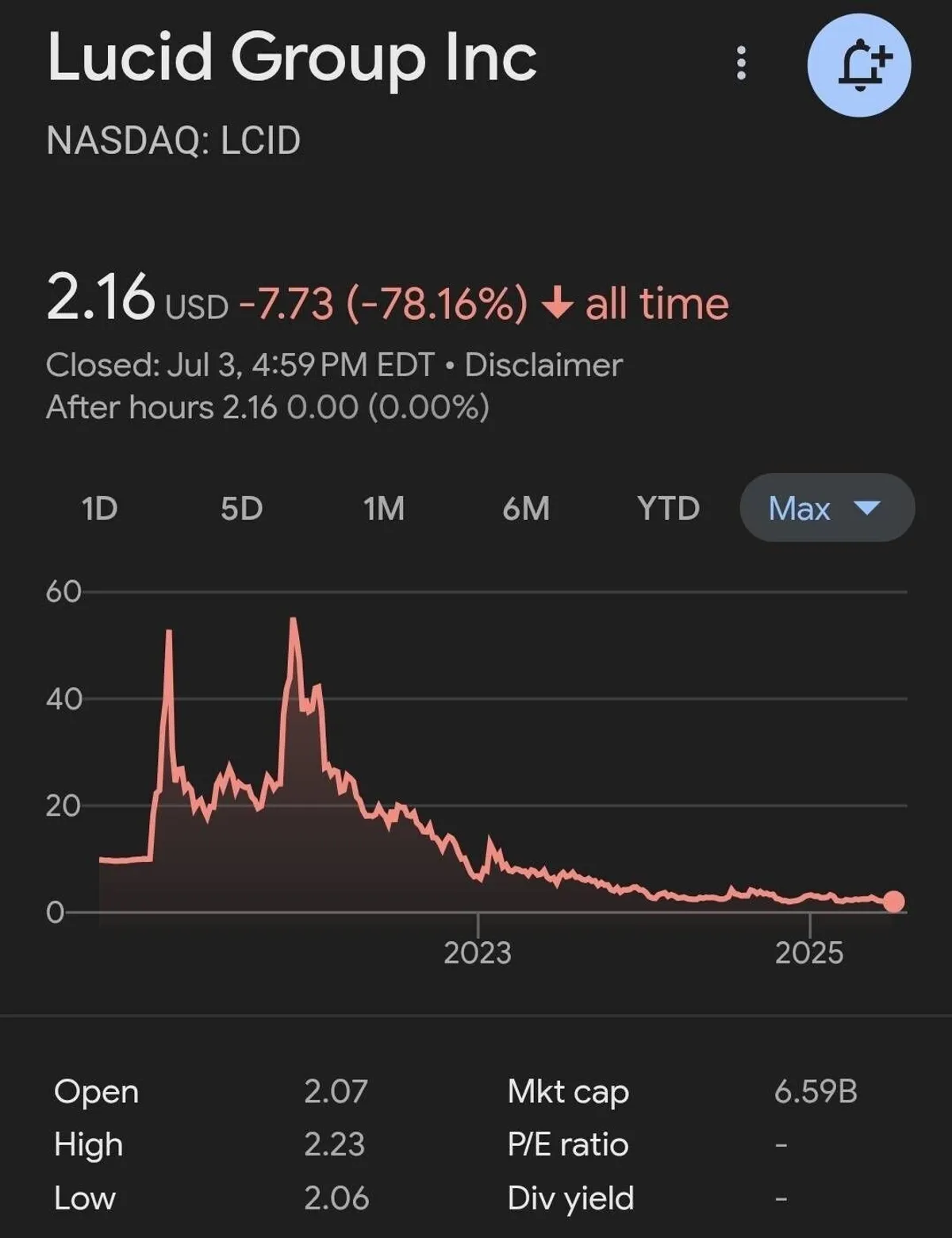Image resolution: width=952 pixels, height=1238 pixels.
Task: Tap the red down arrow beside all time
Action: tap(557, 303)
